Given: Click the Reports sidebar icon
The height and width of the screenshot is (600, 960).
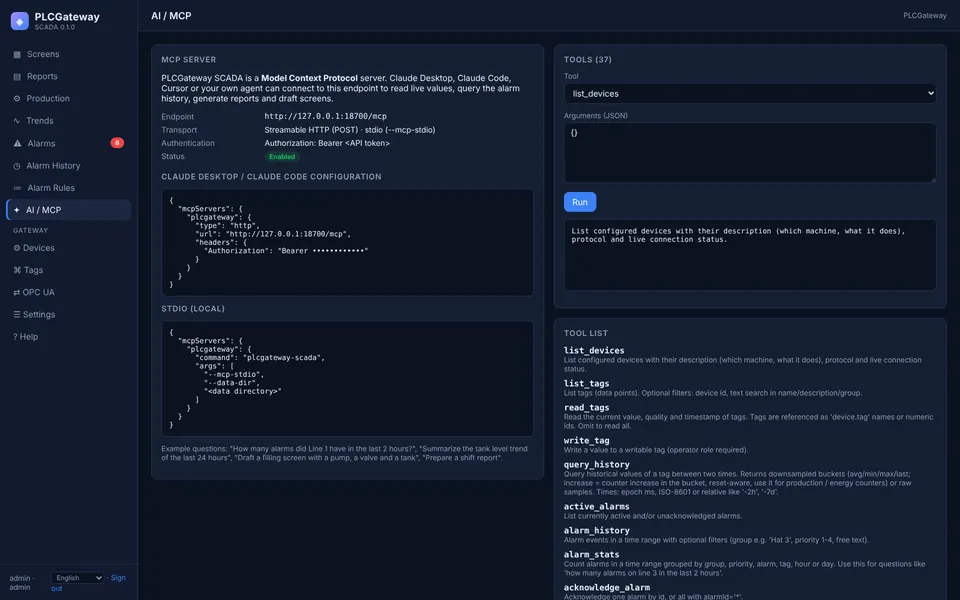Looking at the screenshot, I should 17,77.
